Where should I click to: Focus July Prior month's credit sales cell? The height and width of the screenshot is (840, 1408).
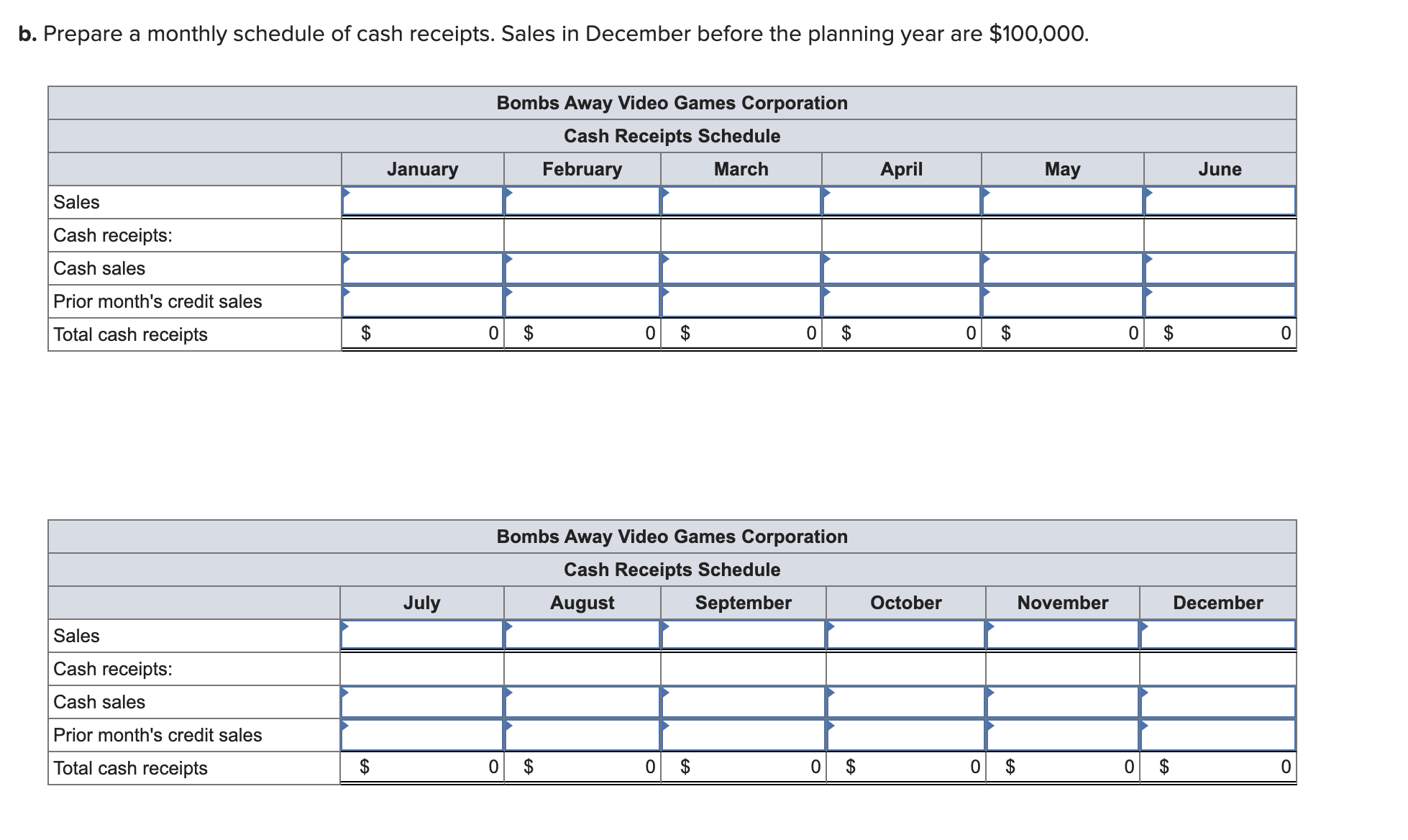click(422, 735)
